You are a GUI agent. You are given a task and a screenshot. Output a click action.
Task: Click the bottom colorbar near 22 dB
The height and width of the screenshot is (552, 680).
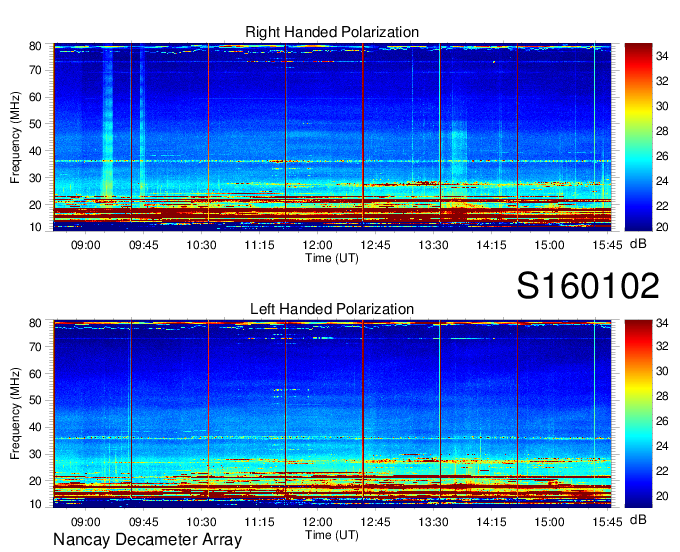click(x=638, y=471)
